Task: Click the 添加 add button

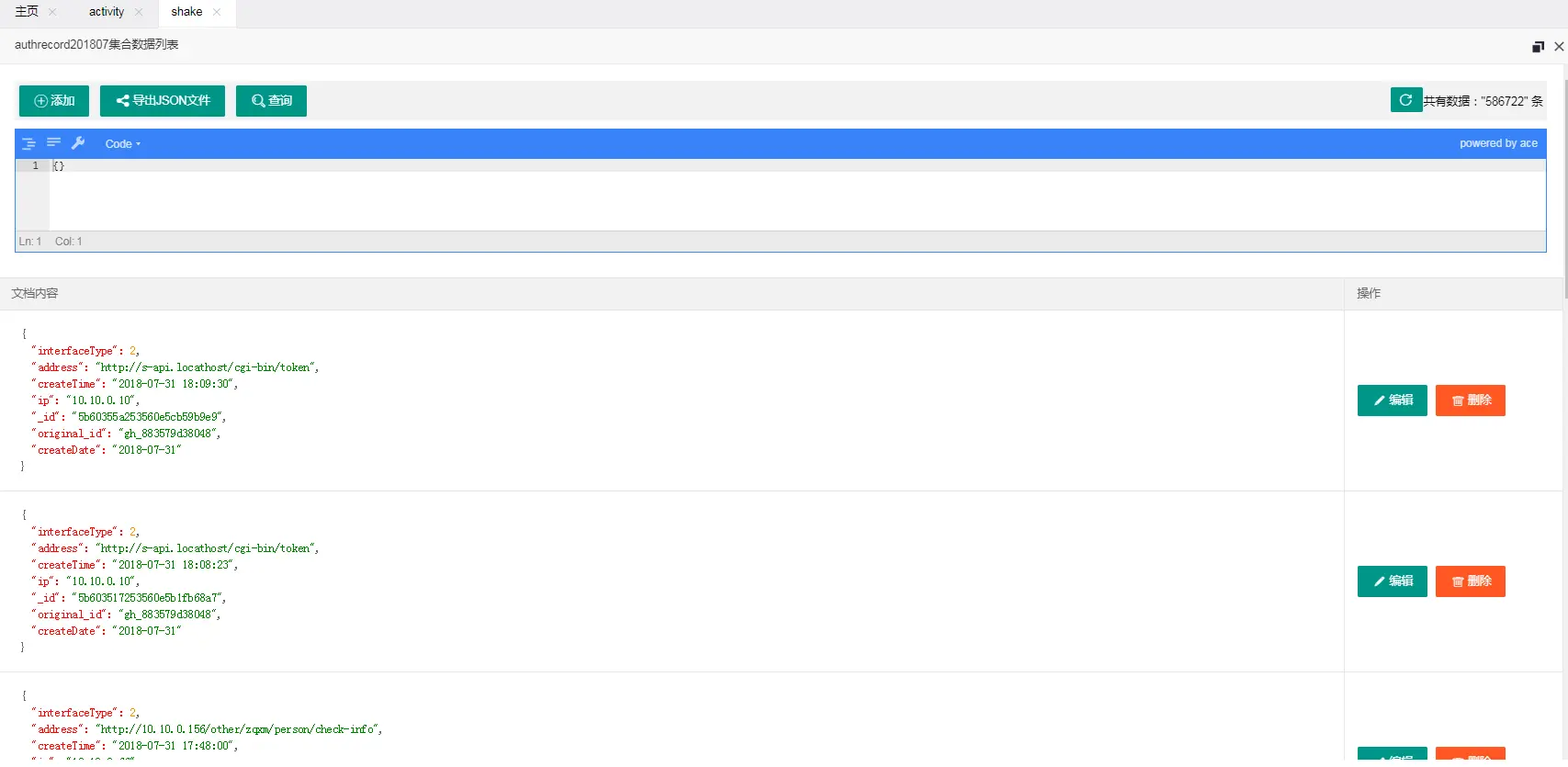Action: point(54,101)
